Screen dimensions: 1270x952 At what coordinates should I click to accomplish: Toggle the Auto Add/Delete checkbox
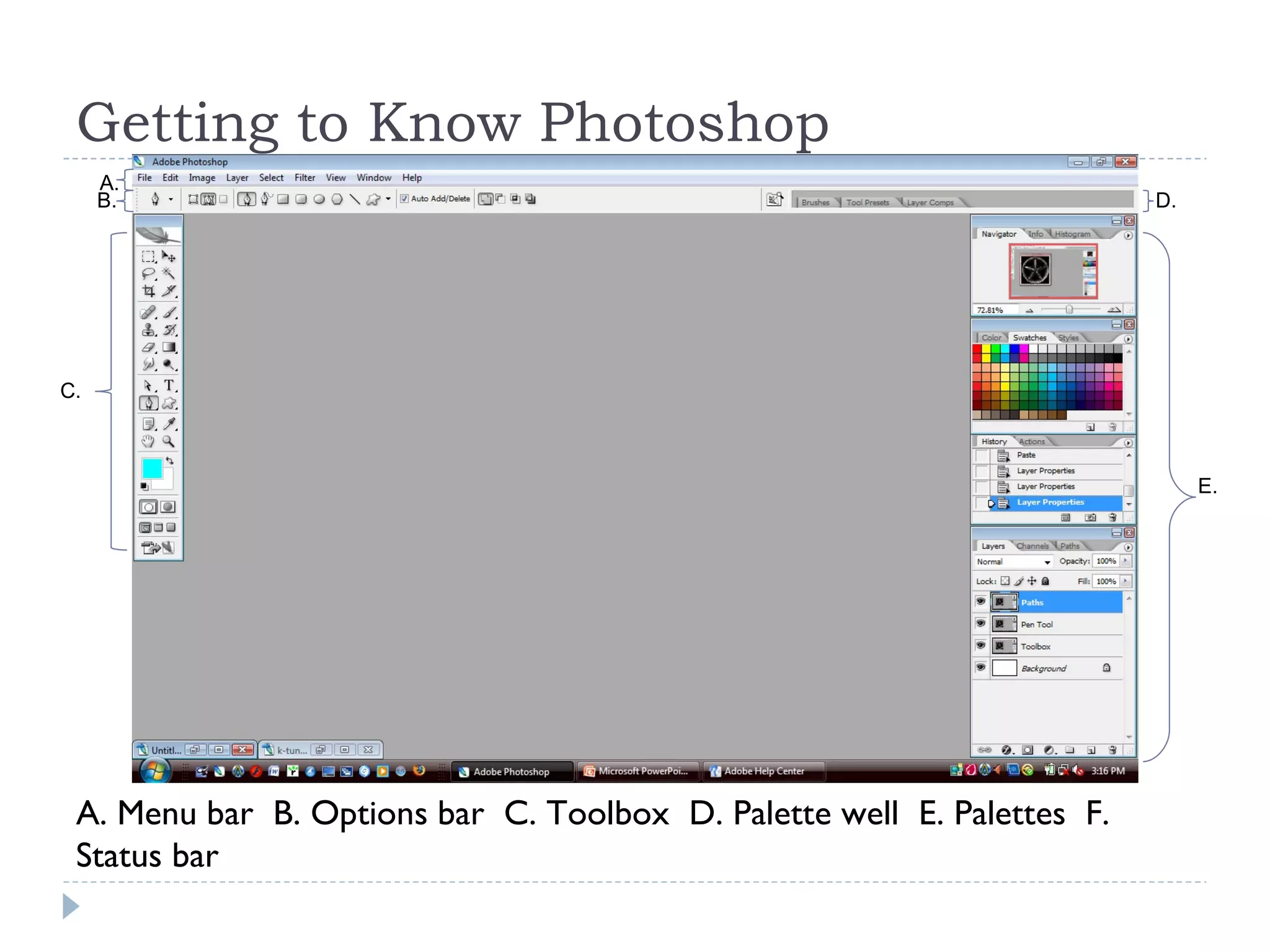pyautogui.click(x=404, y=199)
